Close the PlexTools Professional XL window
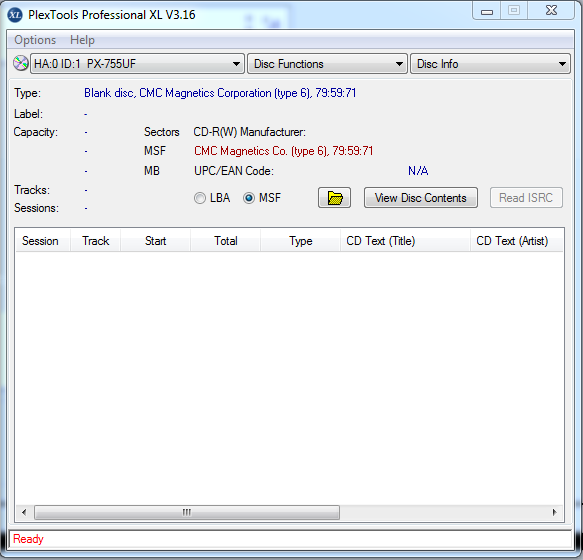Image resolution: width=583 pixels, height=560 pixels. 551,10
